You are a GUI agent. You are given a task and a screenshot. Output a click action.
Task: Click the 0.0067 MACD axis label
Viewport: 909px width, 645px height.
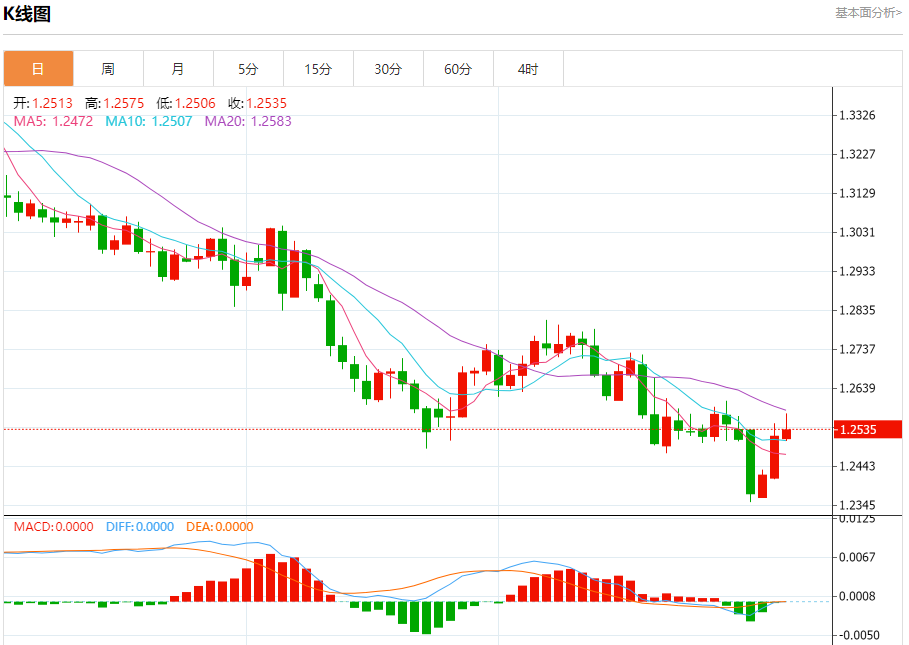pyautogui.click(x=857, y=557)
